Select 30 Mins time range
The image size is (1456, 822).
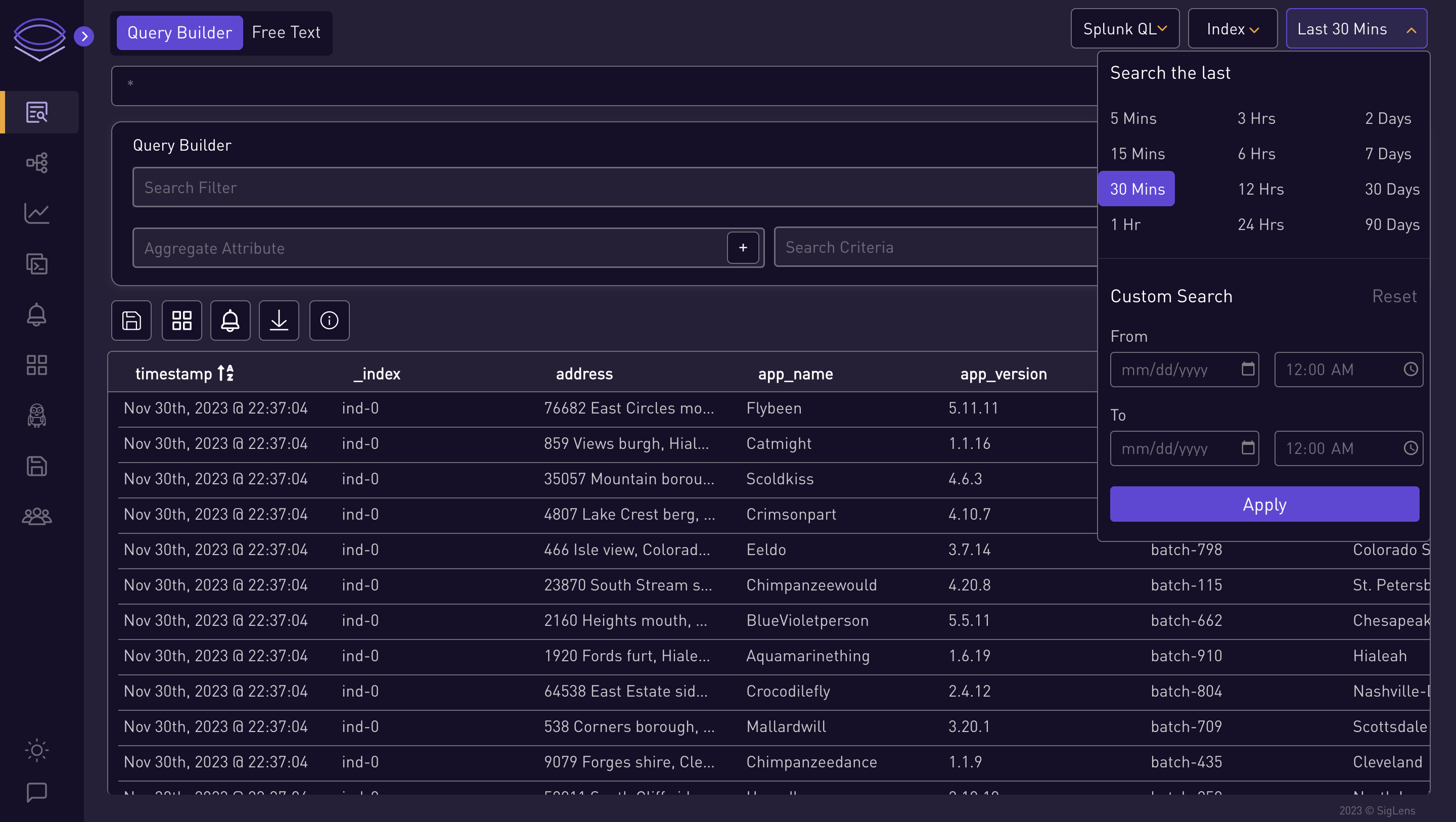click(x=1136, y=189)
